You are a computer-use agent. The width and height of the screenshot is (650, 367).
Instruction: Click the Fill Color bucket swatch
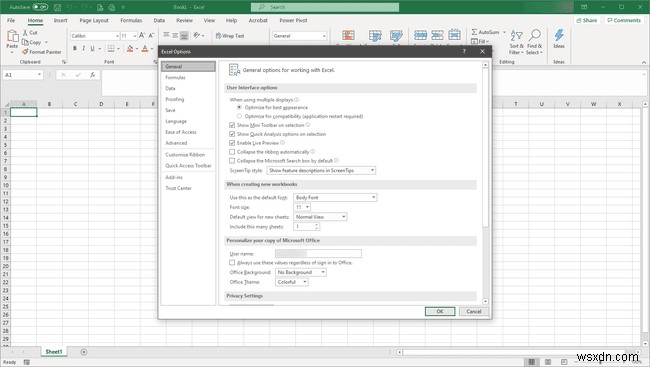(x=130, y=49)
